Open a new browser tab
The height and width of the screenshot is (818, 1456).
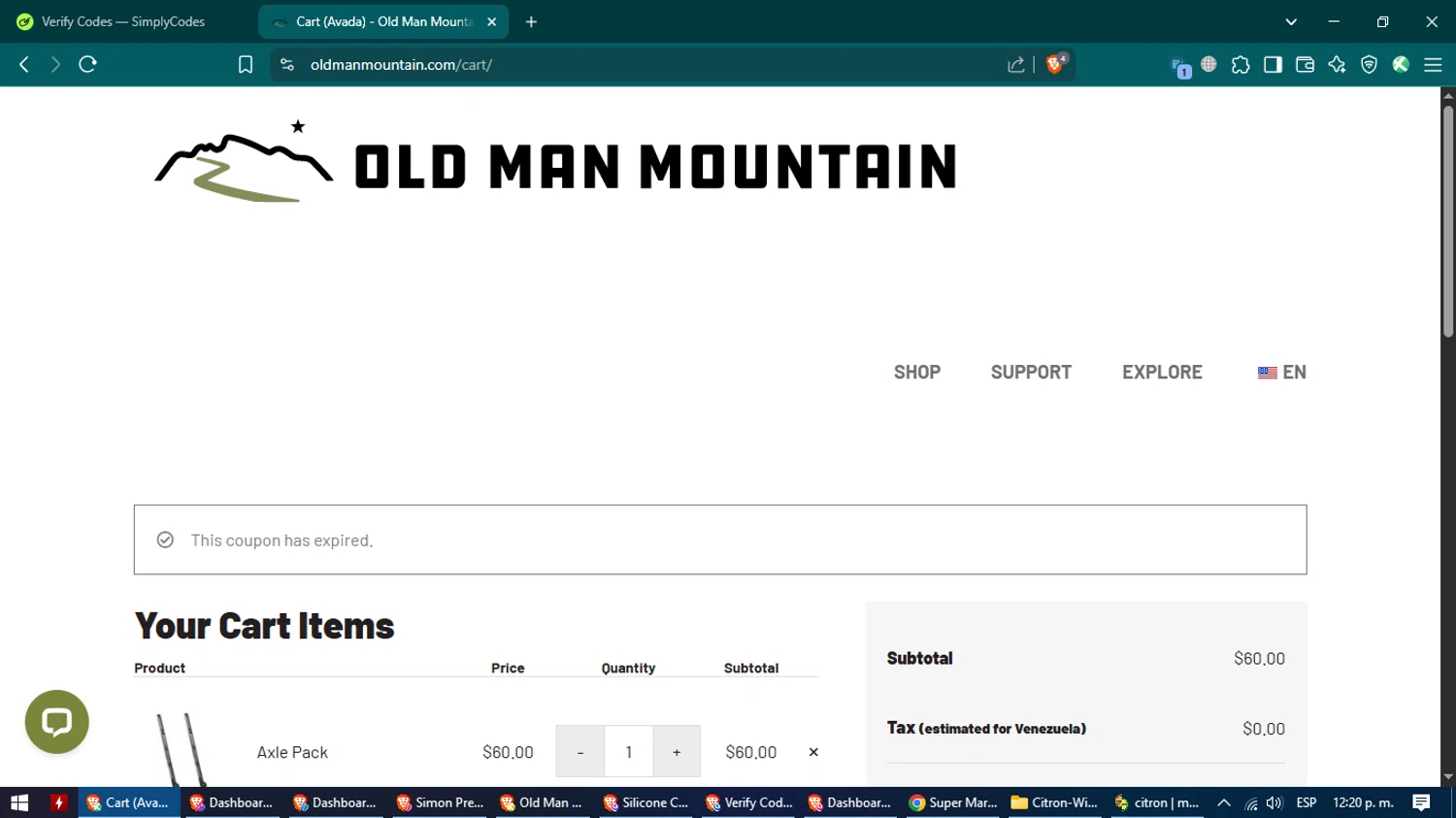[x=531, y=21]
